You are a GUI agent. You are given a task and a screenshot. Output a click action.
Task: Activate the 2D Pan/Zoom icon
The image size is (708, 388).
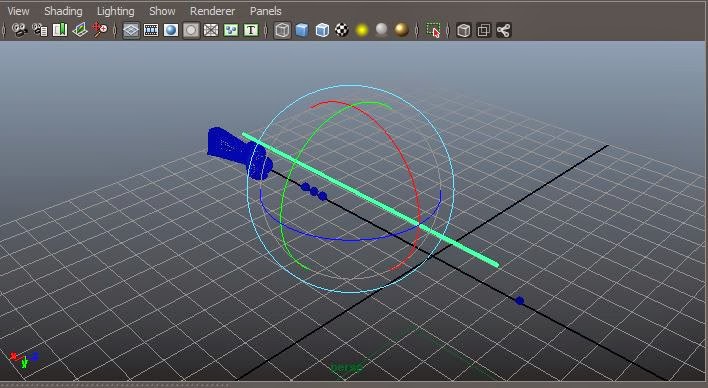pyautogui.click(x=99, y=30)
